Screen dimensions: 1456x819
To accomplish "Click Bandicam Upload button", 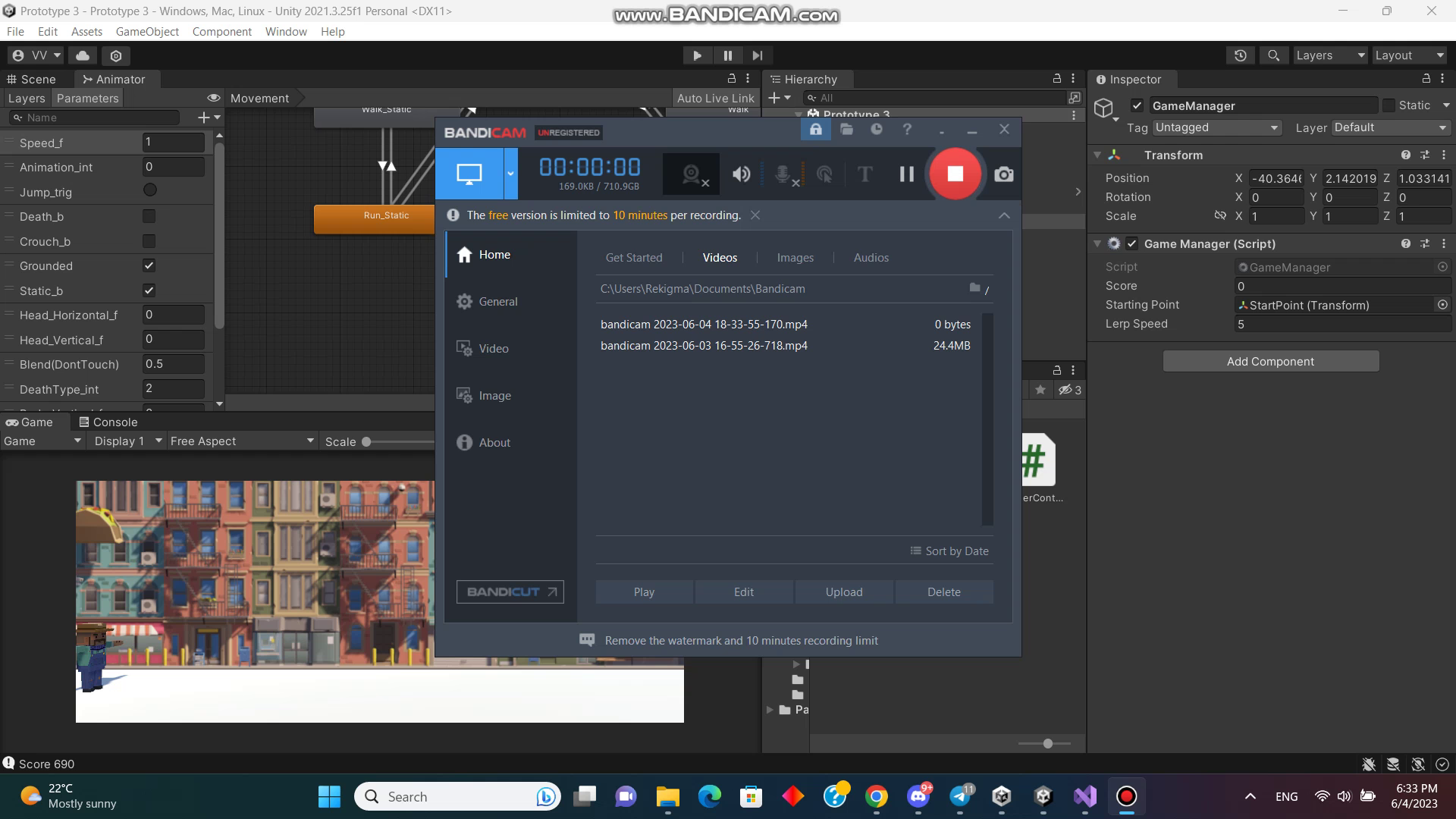I will click(x=844, y=592).
